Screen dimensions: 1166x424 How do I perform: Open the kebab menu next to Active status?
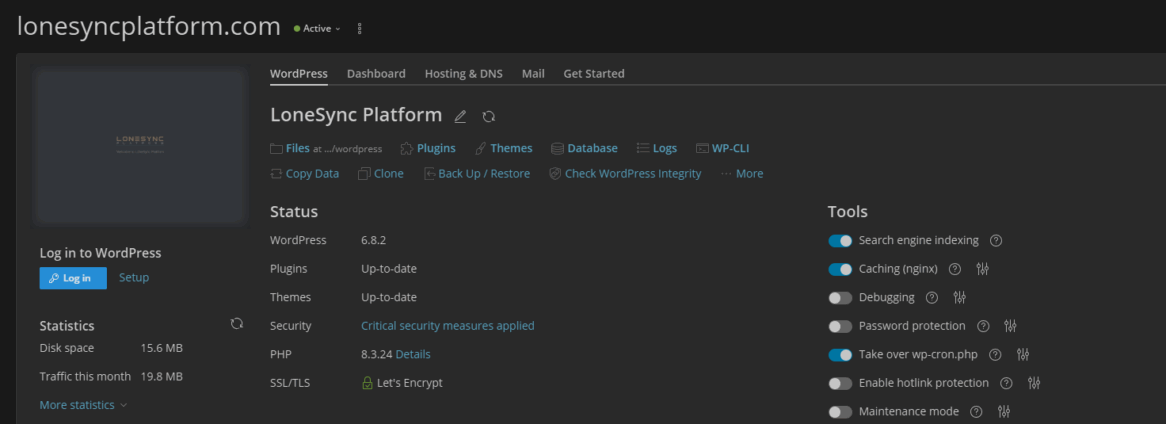pyautogui.click(x=360, y=28)
